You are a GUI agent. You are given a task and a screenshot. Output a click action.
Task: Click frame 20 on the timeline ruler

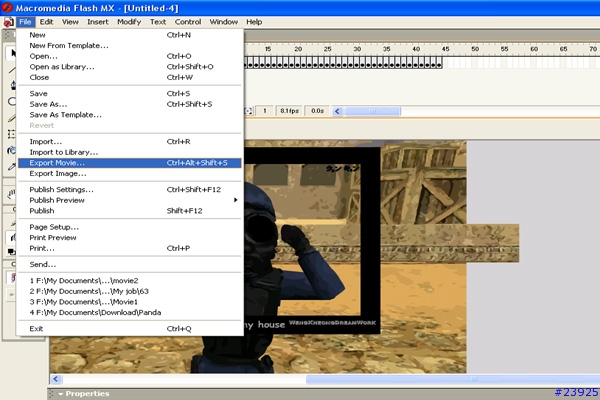[298, 49]
